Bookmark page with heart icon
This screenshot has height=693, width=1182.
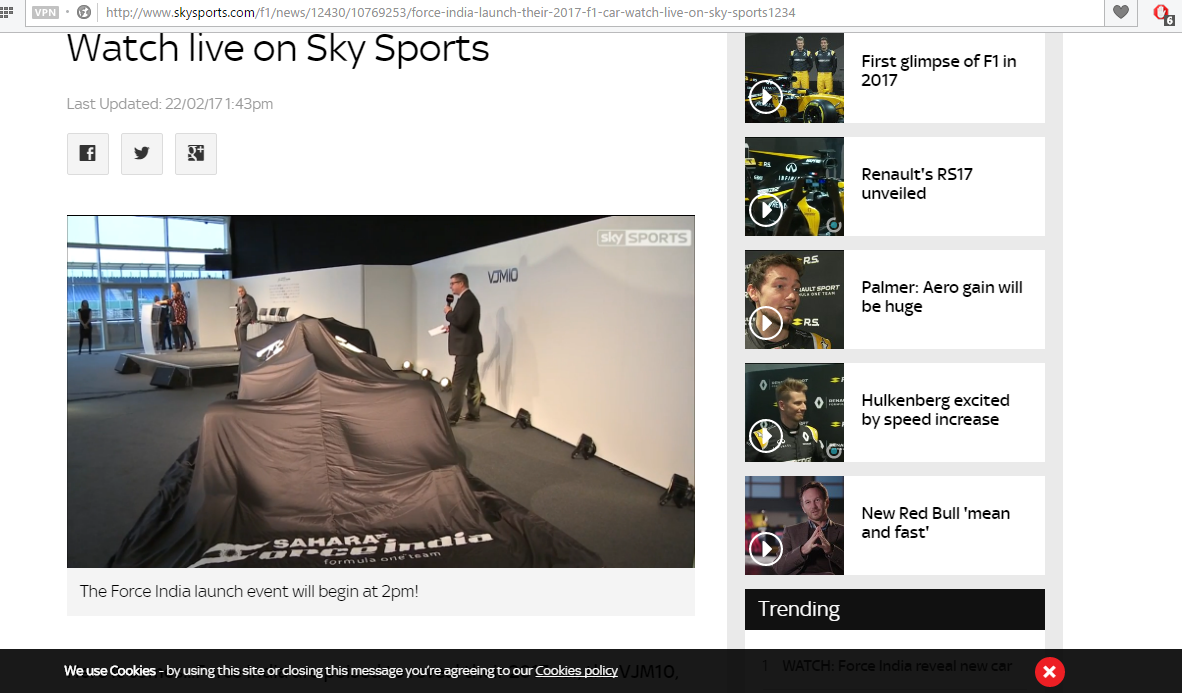(1121, 12)
